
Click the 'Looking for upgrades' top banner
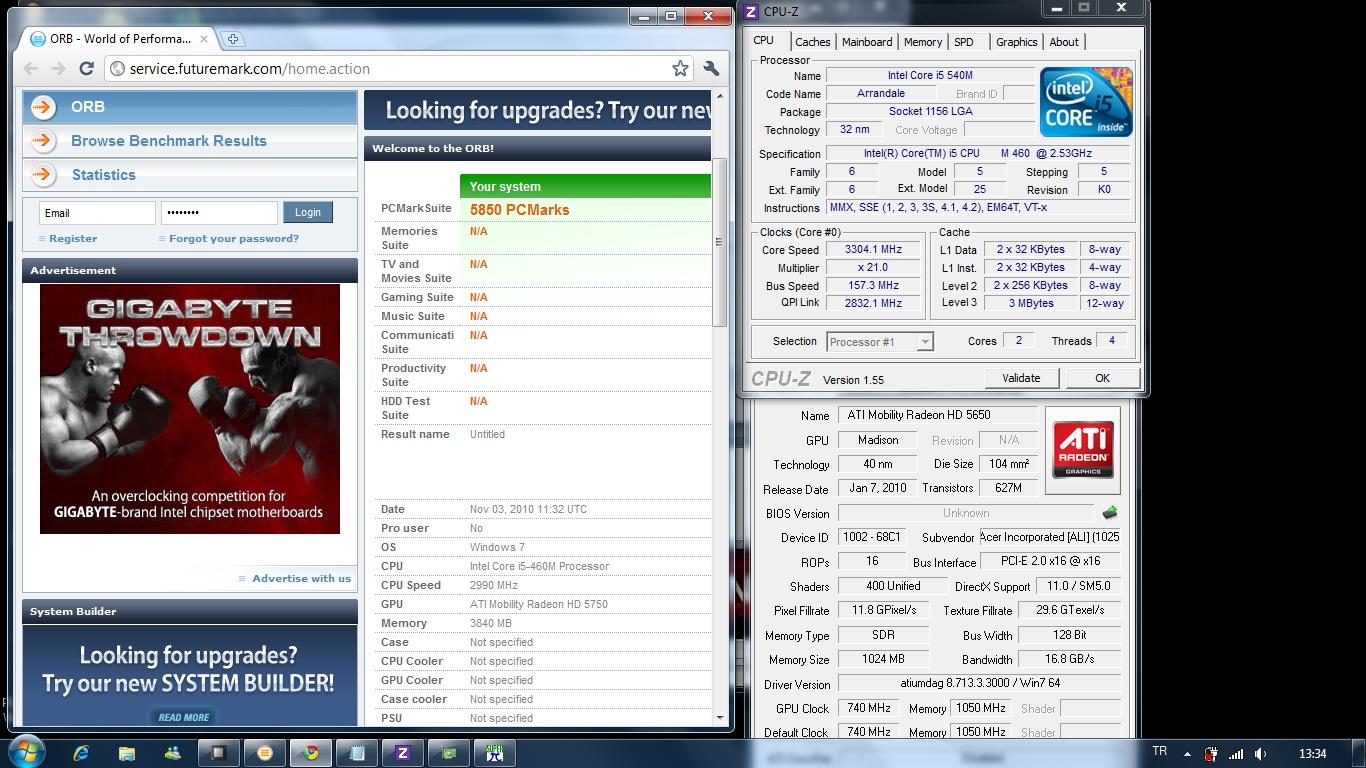(537, 111)
